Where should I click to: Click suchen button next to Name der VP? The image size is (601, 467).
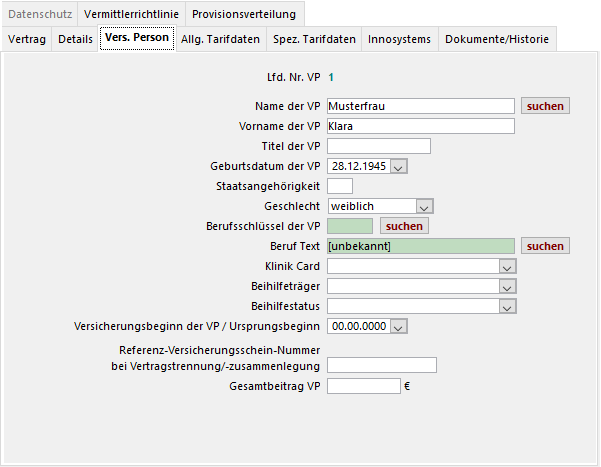click(x=545, y=106)
